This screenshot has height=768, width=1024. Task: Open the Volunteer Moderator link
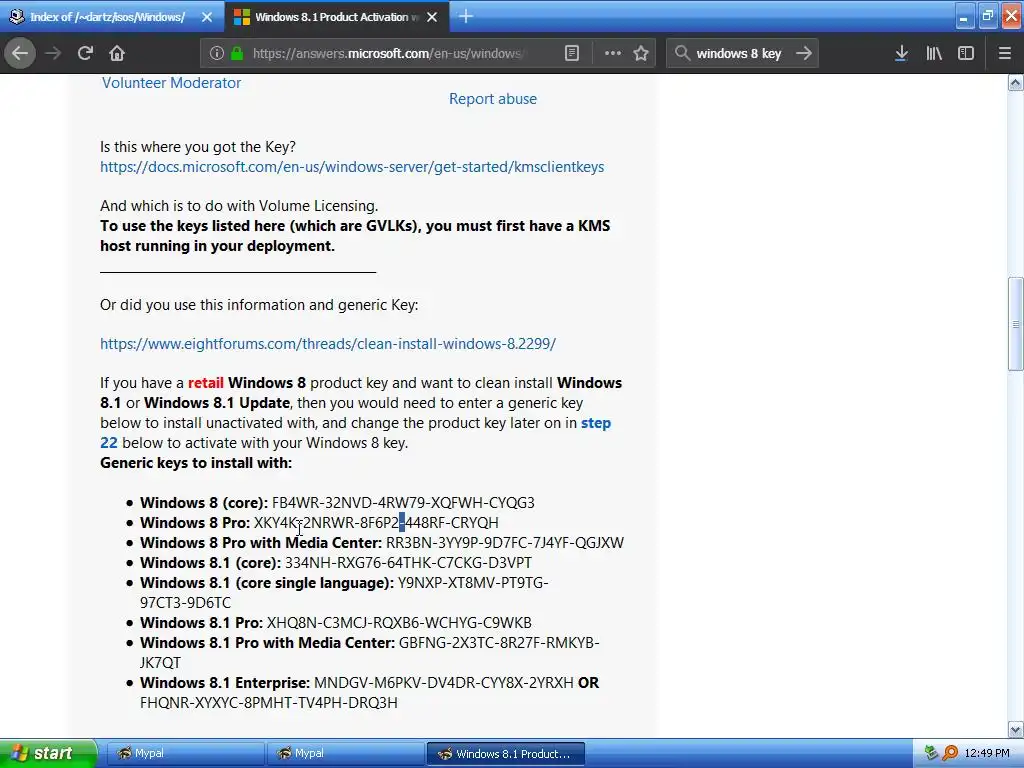(x=171, y=83)
